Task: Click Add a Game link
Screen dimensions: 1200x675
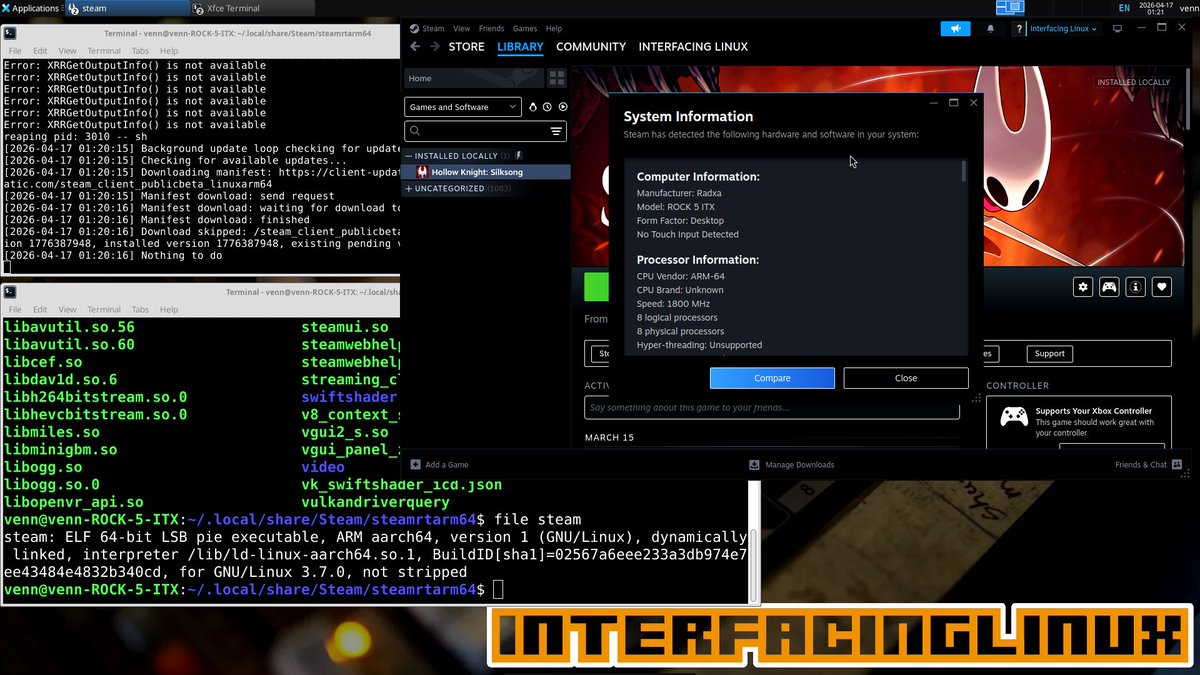Action: [x=447, y=464]
